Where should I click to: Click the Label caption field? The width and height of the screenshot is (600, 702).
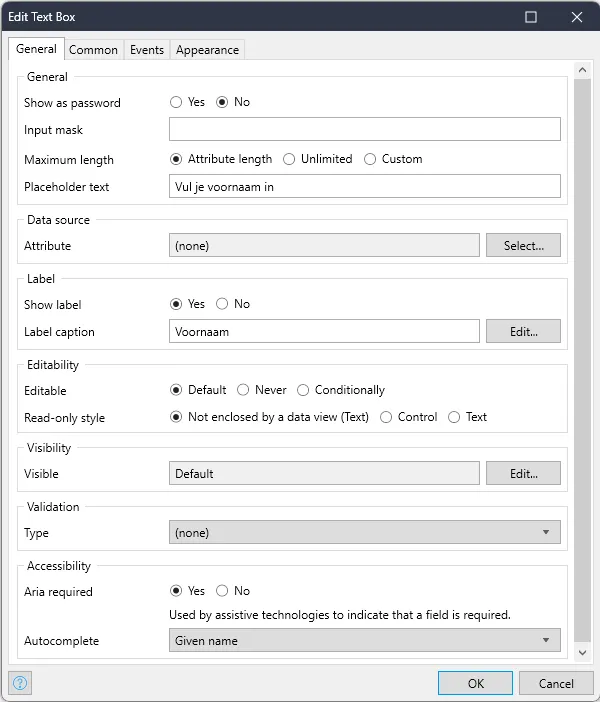(x=324, y=331)
